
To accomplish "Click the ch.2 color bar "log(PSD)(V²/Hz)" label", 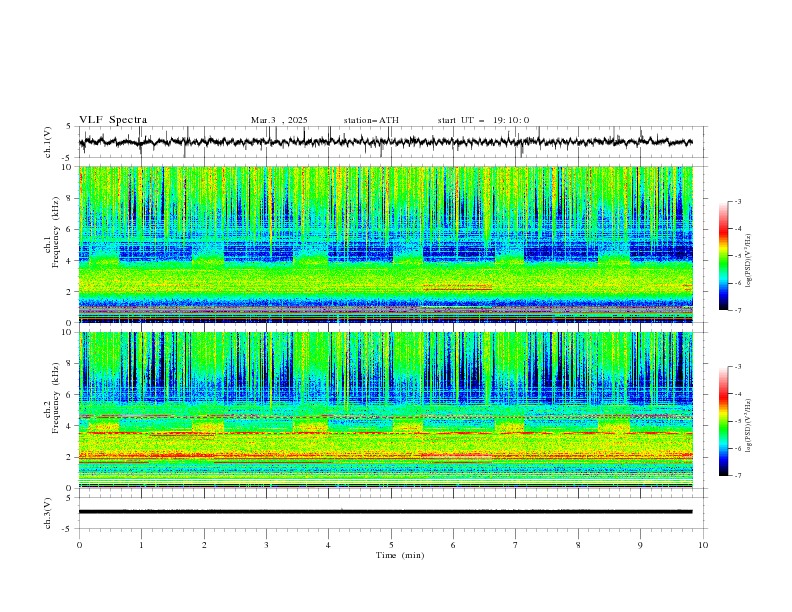I will [x=748, y=425].
